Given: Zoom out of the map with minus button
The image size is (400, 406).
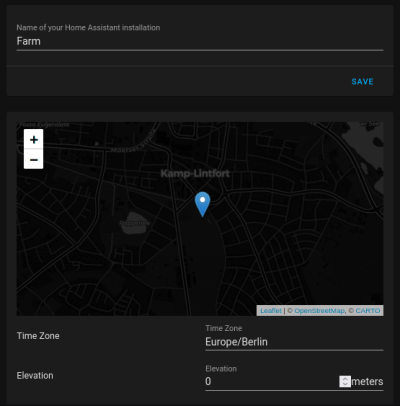Looking at the screenshot, I should tap(34, 159).
